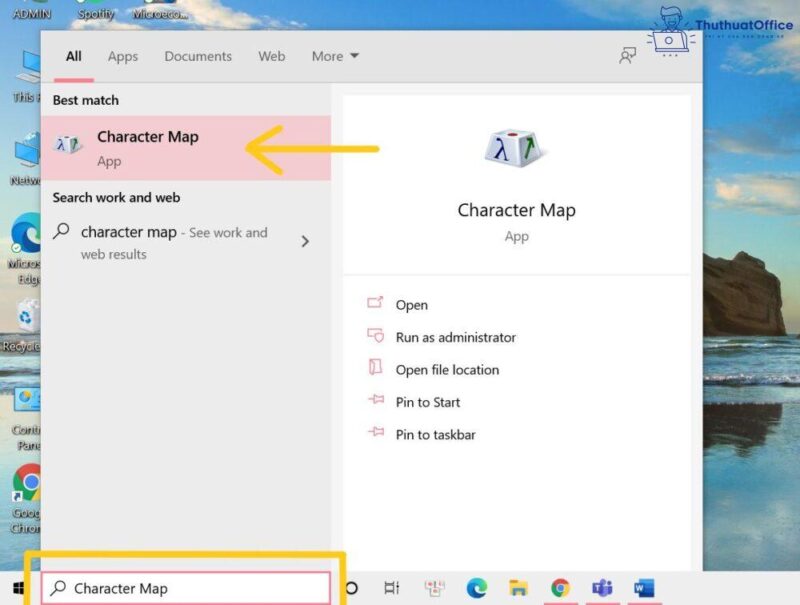Choose Pin to taskbar

pos(435,435)
